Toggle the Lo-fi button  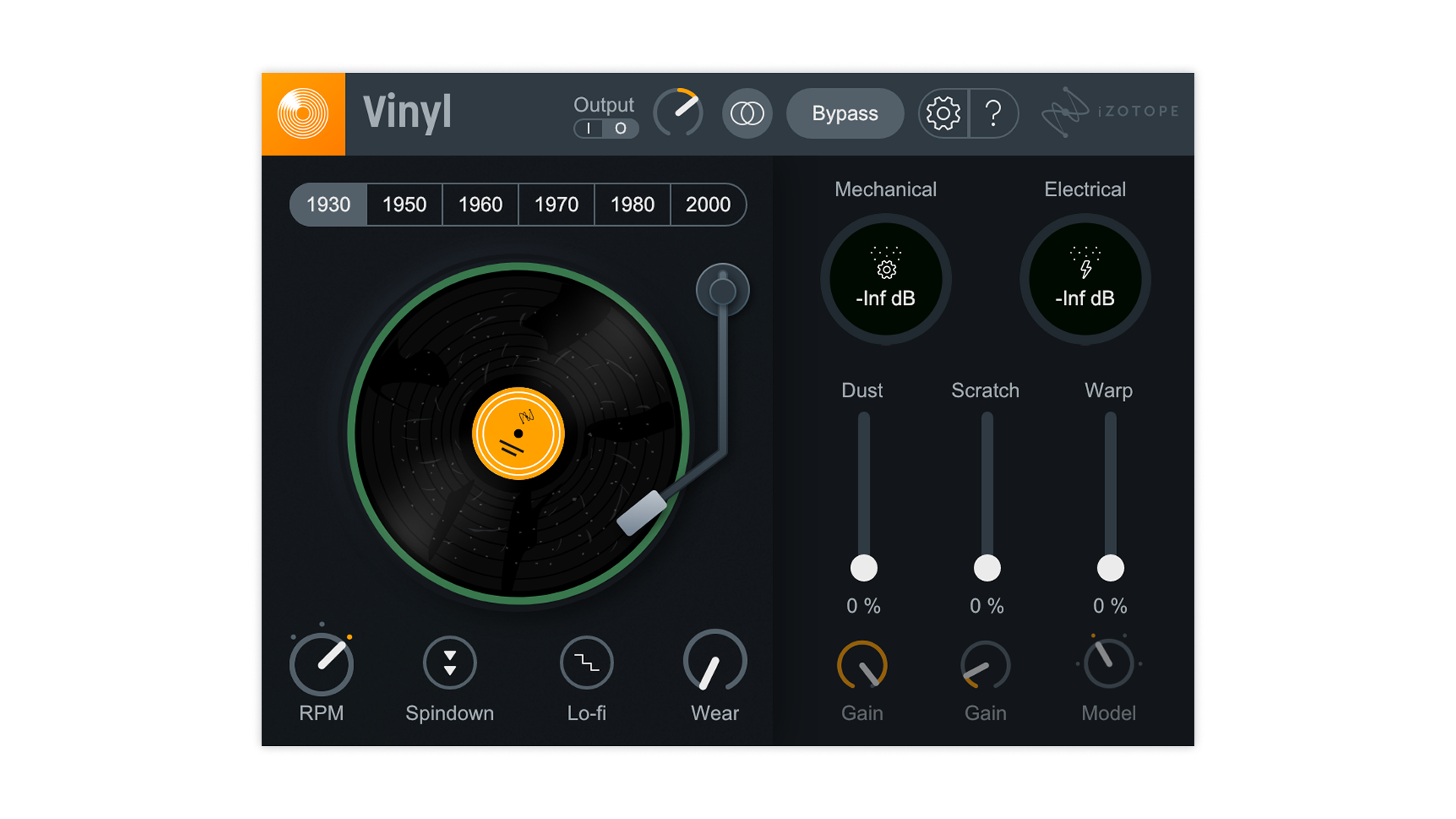tap(587, 663)
